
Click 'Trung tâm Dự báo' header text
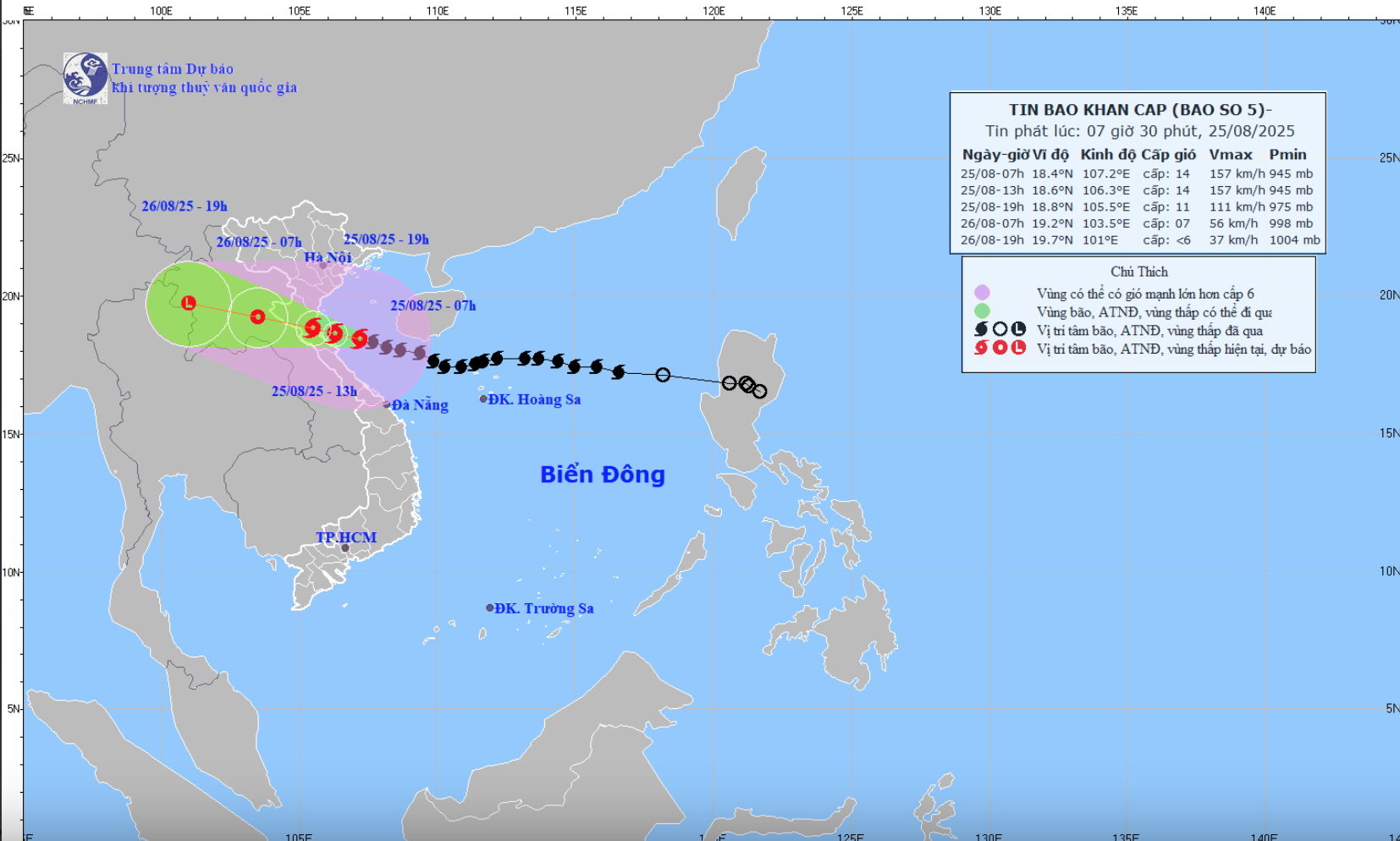[x=173, y=69]
